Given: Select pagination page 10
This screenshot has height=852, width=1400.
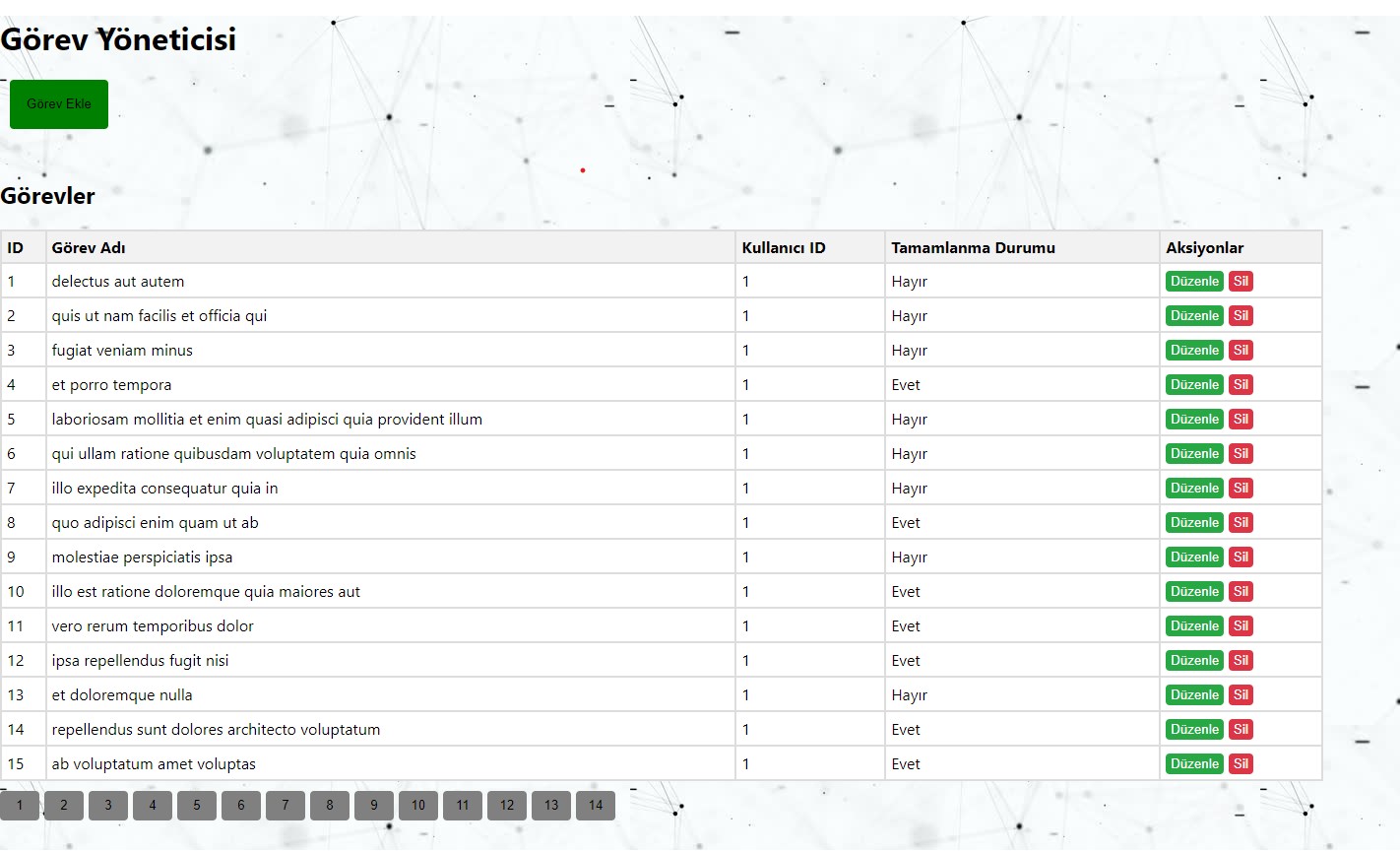Looking at the screenshot, I should 418,806.
